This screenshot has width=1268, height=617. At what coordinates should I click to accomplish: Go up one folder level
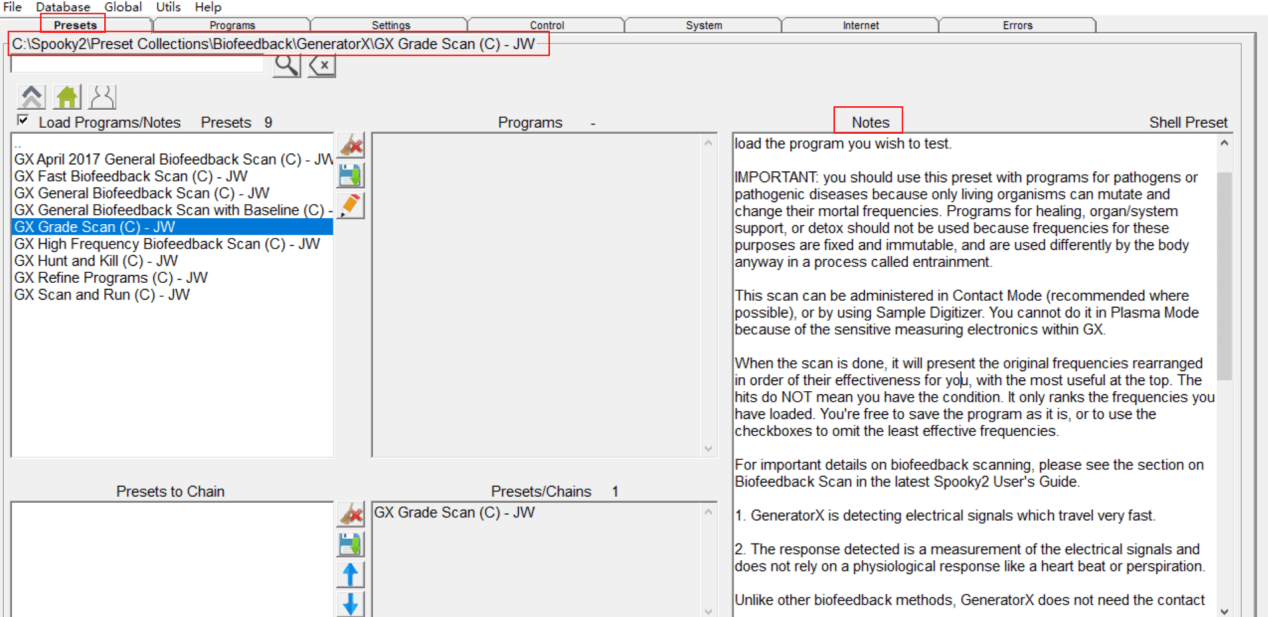click(32, 97)
